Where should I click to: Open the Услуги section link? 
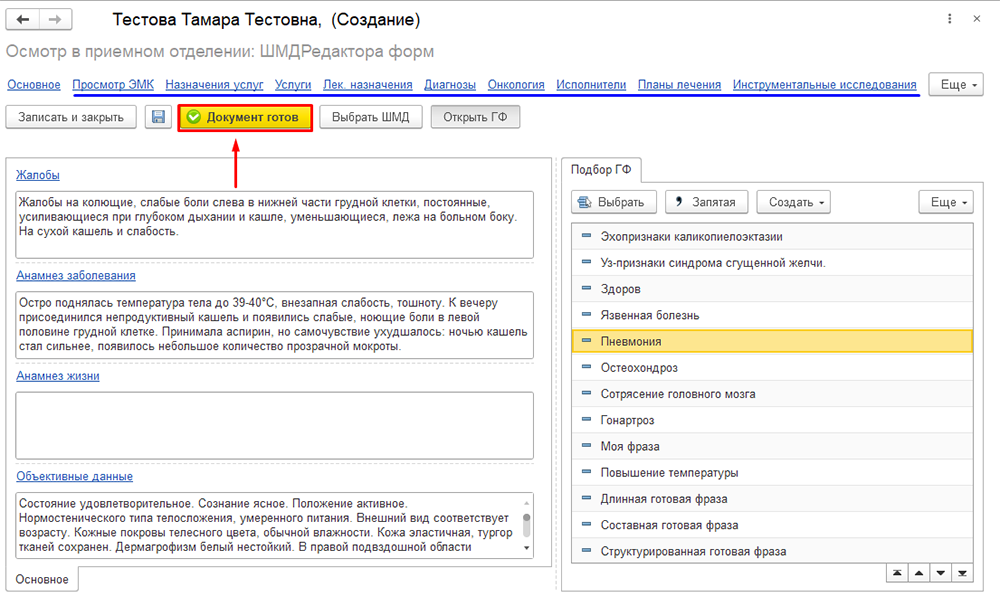click(293, 85)
